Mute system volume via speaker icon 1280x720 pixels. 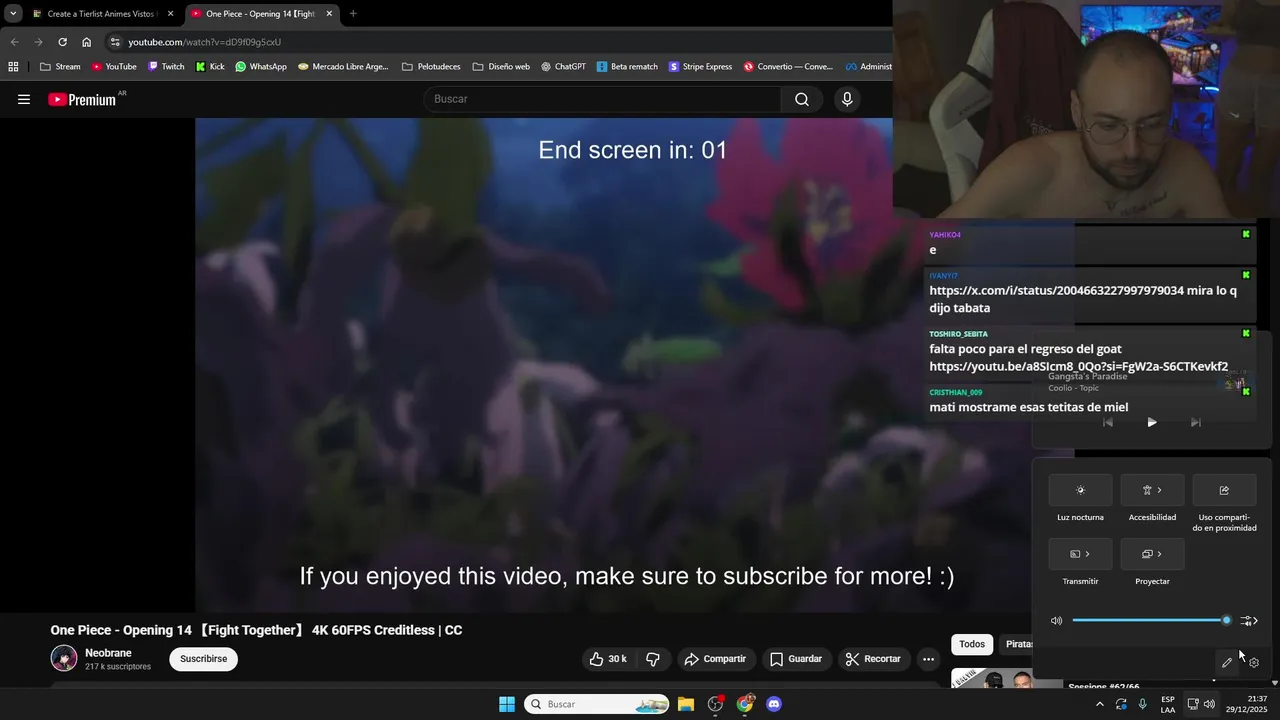click(1056, 621)
